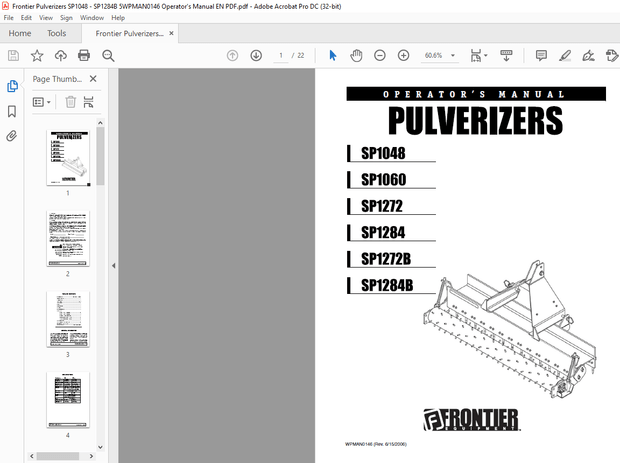620x463 pixels.
Task: Click the share file icon
Action: point(612,56)
